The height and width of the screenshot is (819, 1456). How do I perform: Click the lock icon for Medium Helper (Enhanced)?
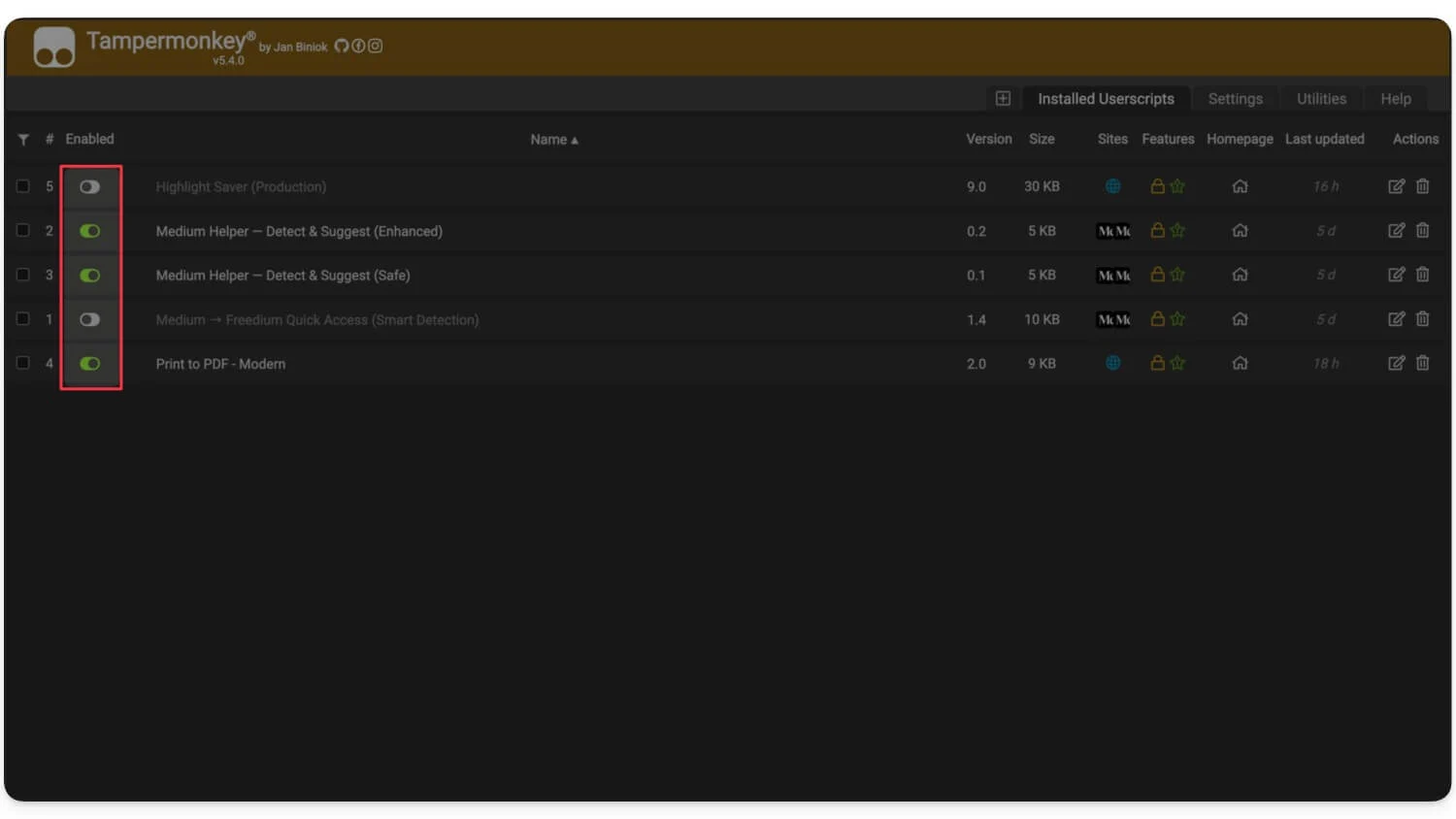pos(1157,231)
